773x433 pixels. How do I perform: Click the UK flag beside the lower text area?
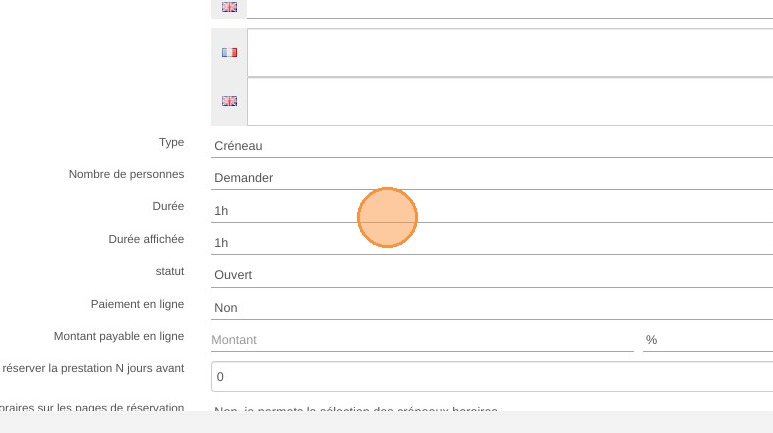(x=229, y=101)
